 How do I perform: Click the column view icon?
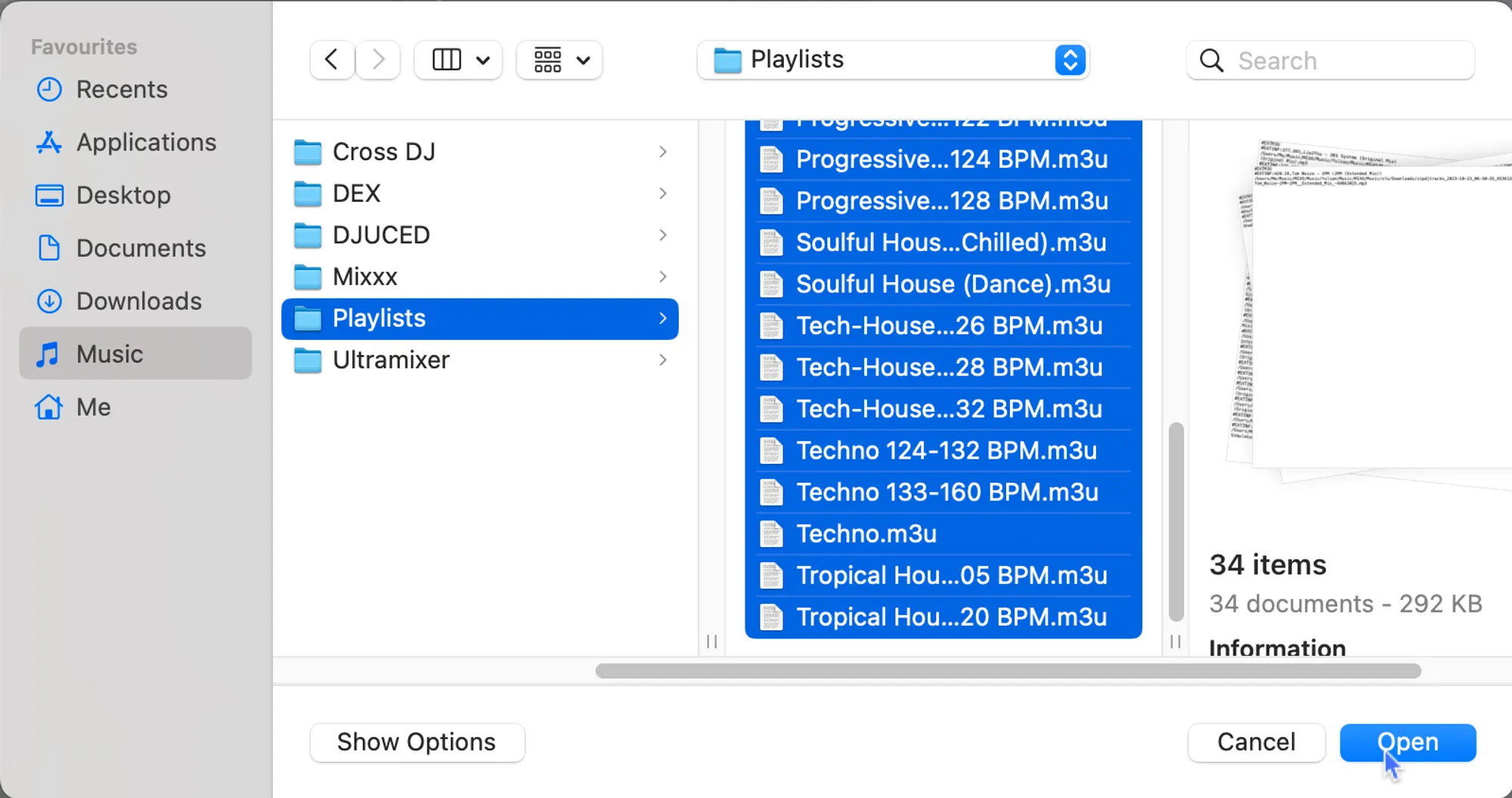point(447,60)
